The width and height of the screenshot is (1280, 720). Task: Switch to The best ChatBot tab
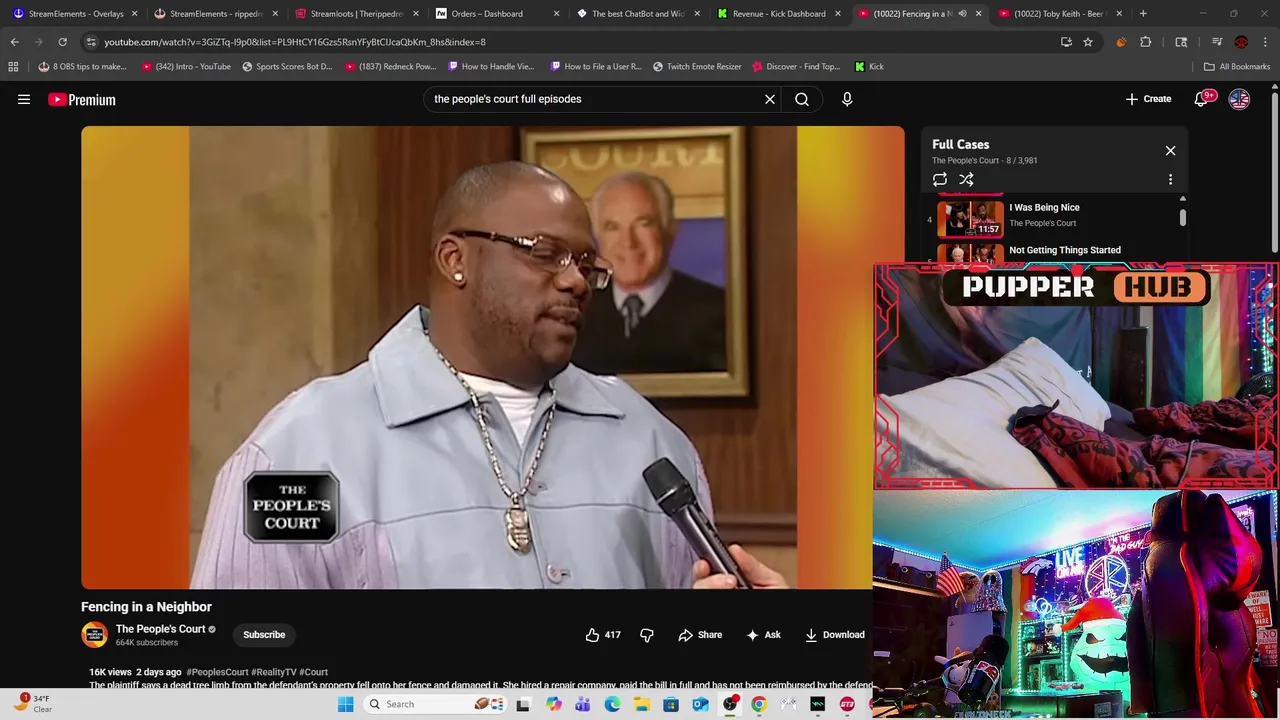coord(636,14)
